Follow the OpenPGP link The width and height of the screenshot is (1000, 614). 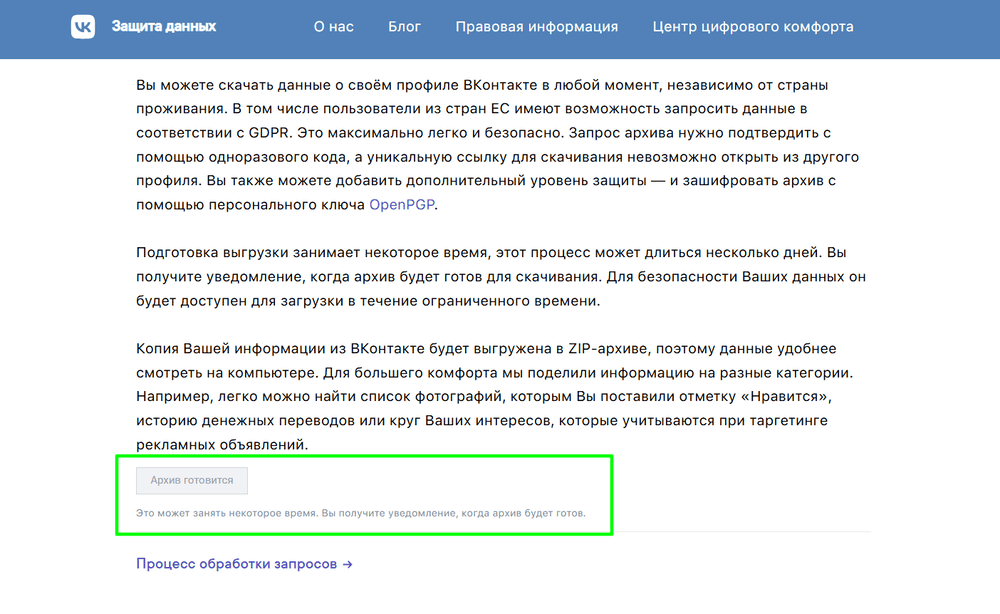pos(402,205)
